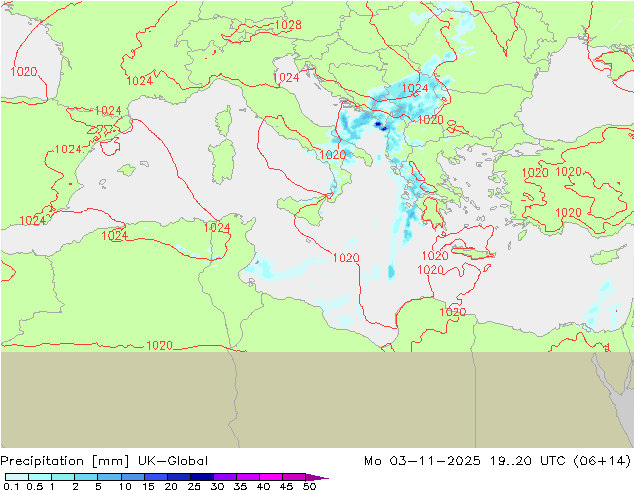Click the '19..20 UTC' time text

[527, 461]
